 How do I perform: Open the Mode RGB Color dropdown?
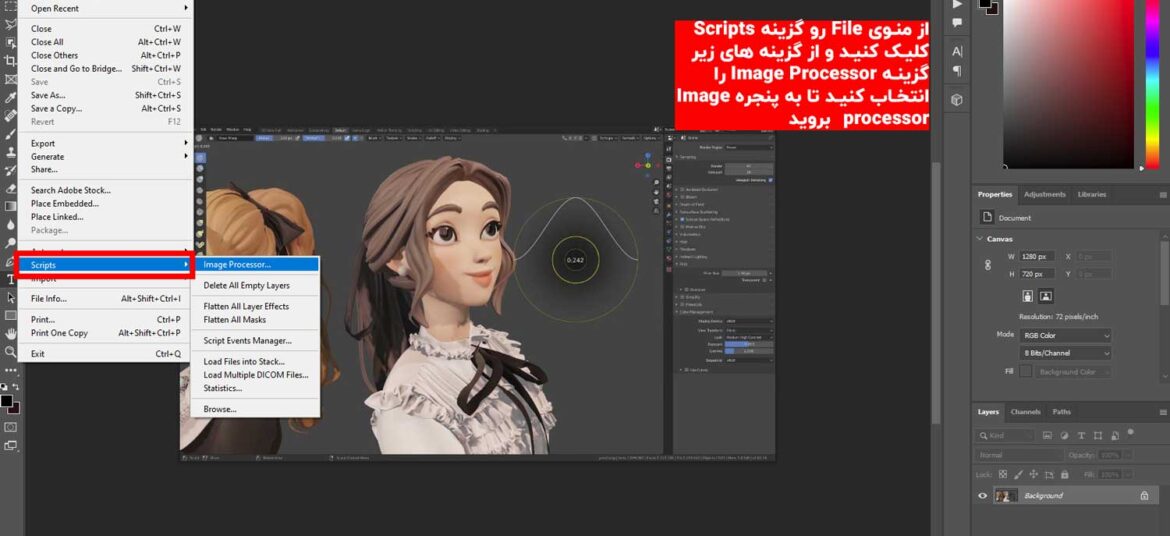pyautogui.click(x=1066, y=335)
